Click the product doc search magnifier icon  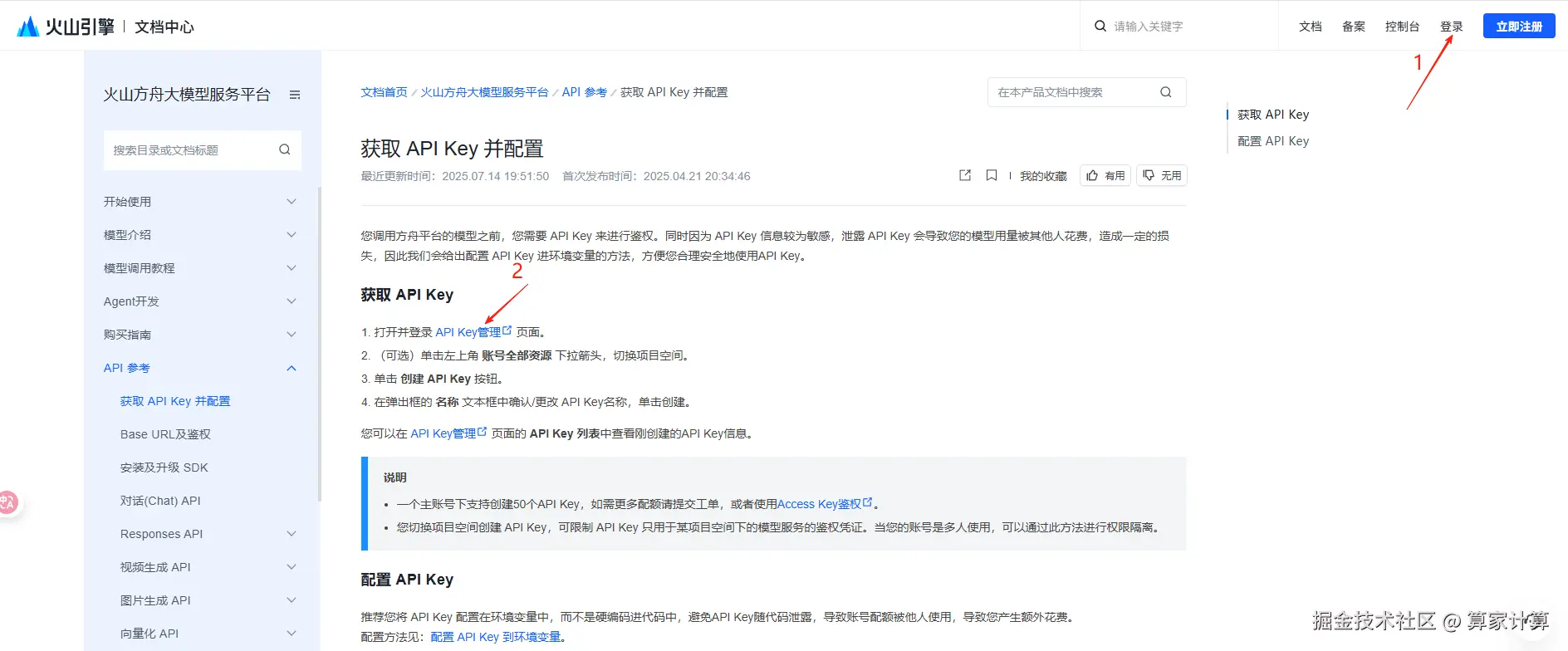coord(1166,92)
